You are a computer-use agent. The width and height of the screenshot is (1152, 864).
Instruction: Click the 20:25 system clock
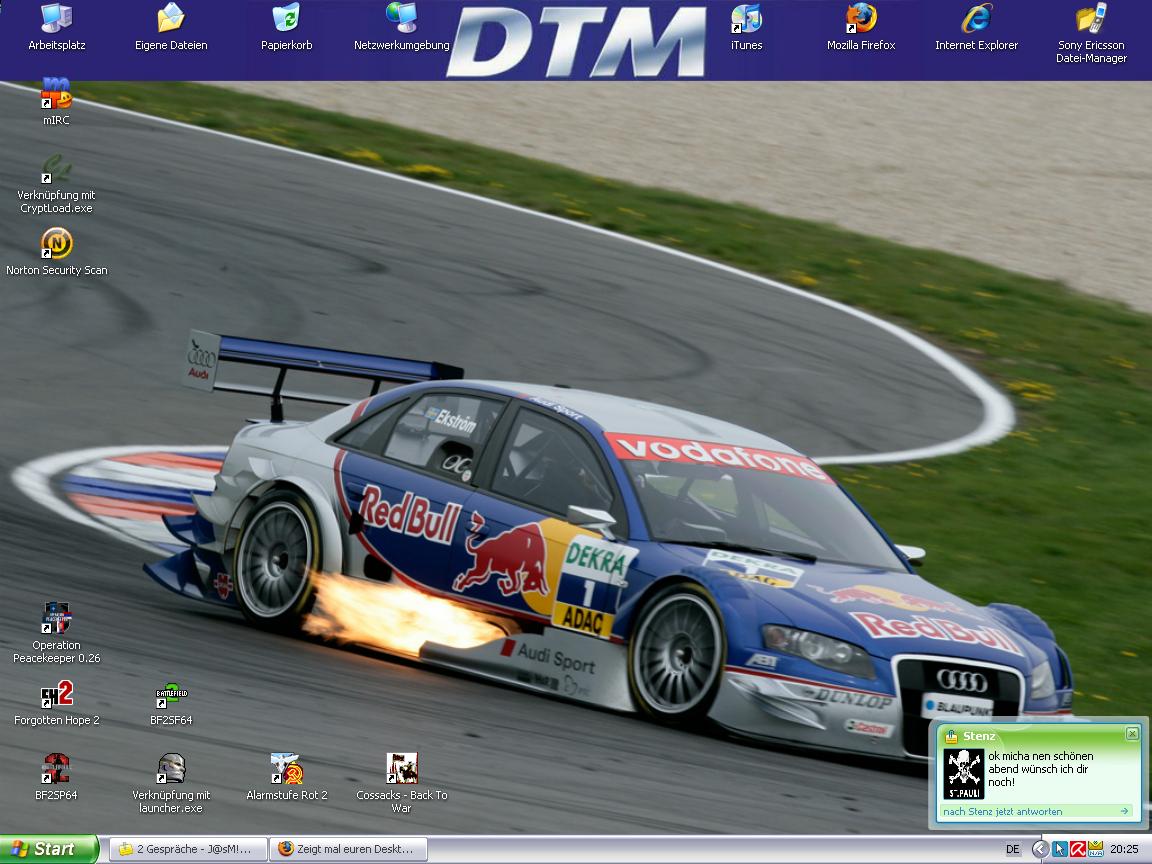tap(1124, 849)
